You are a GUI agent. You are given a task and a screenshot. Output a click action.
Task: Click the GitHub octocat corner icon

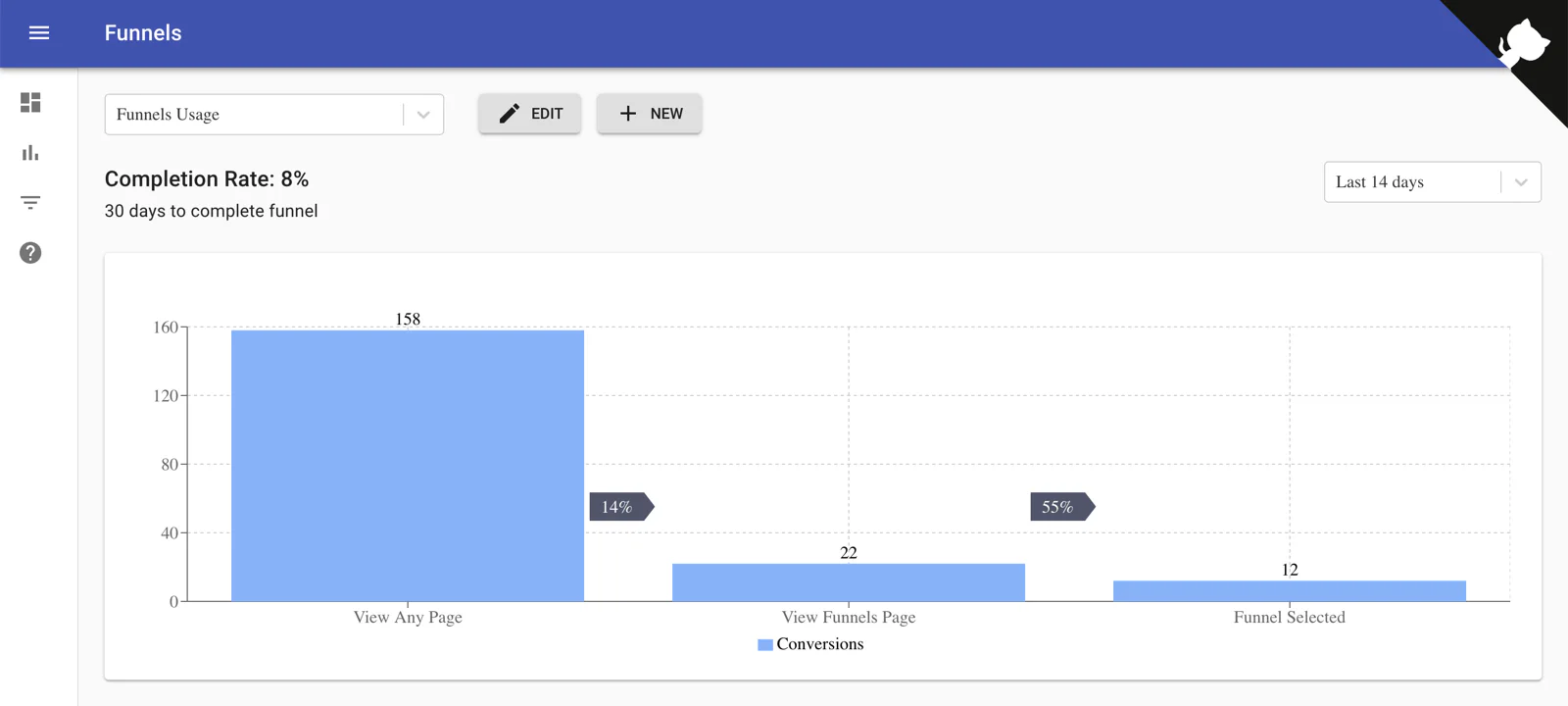(x=1524, y=42)
